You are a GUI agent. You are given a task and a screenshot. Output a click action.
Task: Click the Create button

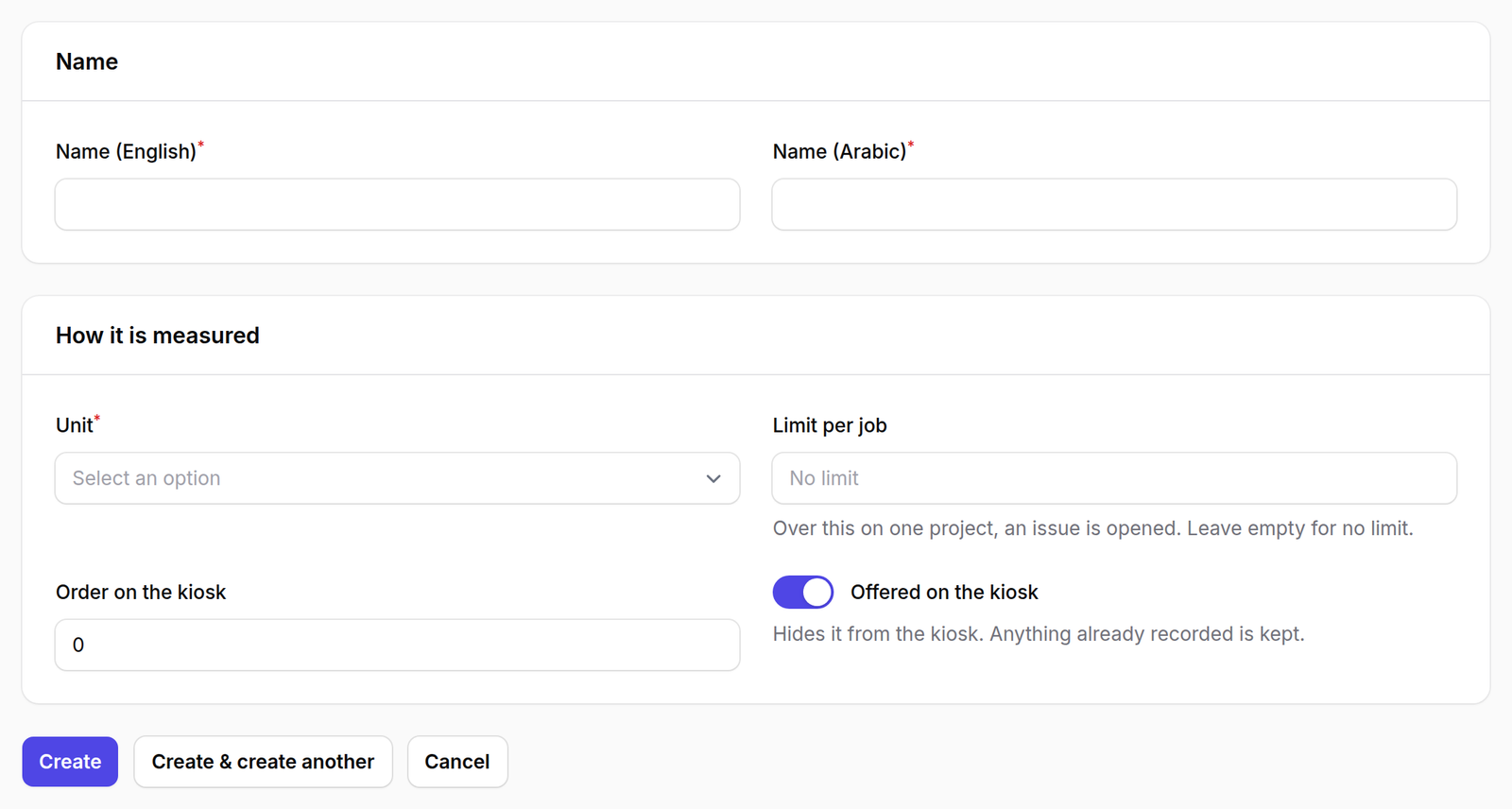click(70, 762)
